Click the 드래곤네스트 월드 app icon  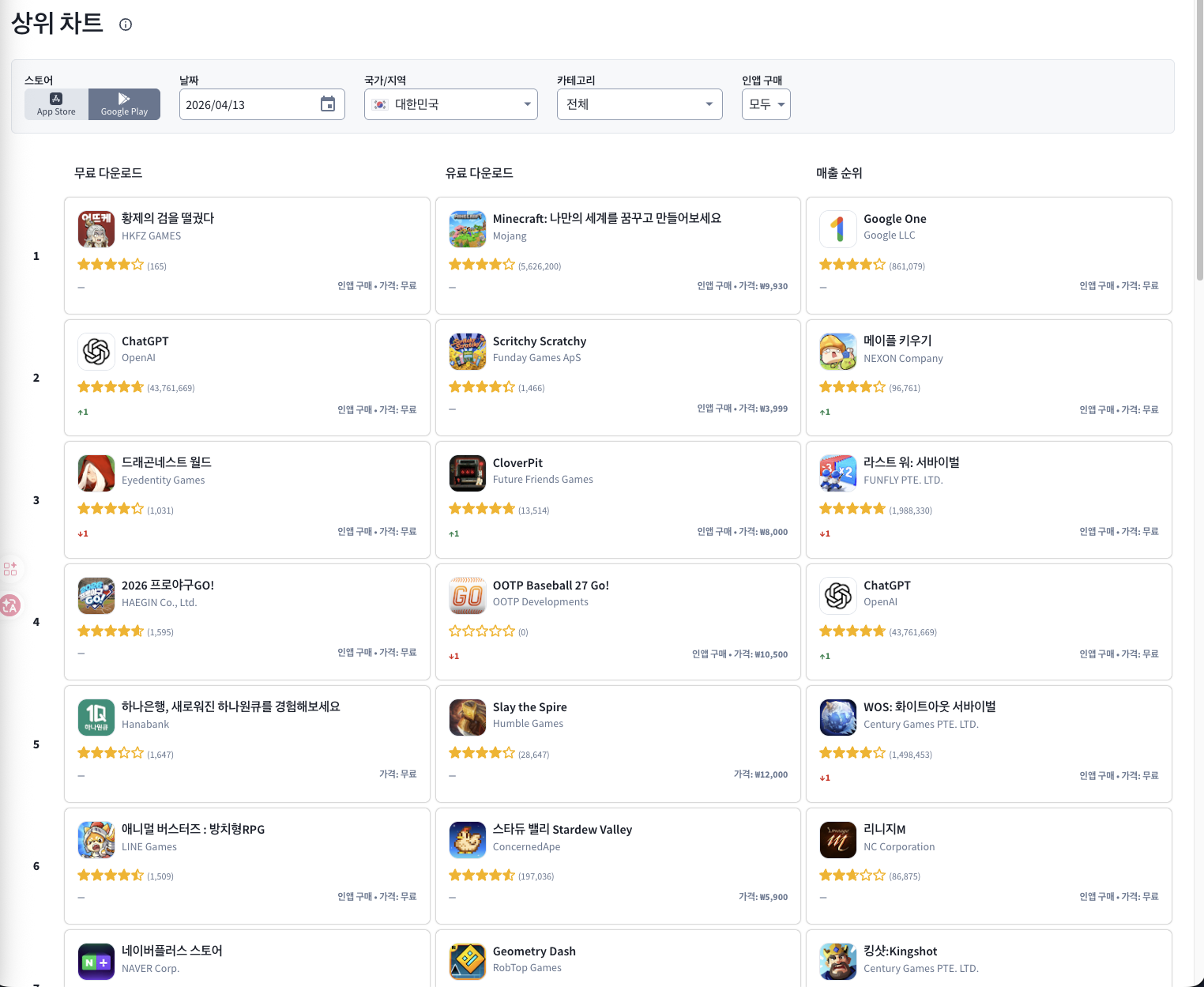(96, 473)
